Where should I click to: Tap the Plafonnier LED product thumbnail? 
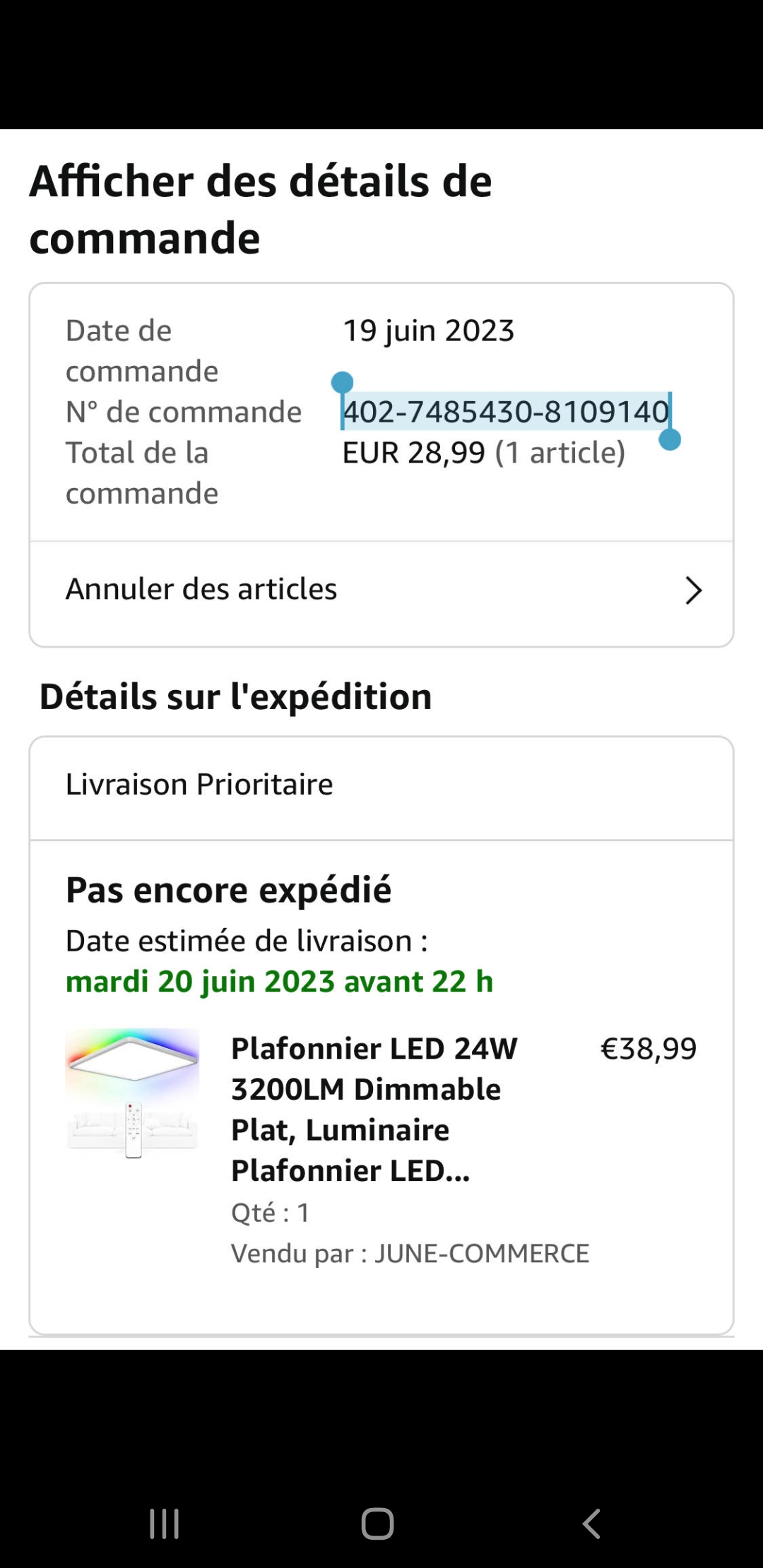133,1093
